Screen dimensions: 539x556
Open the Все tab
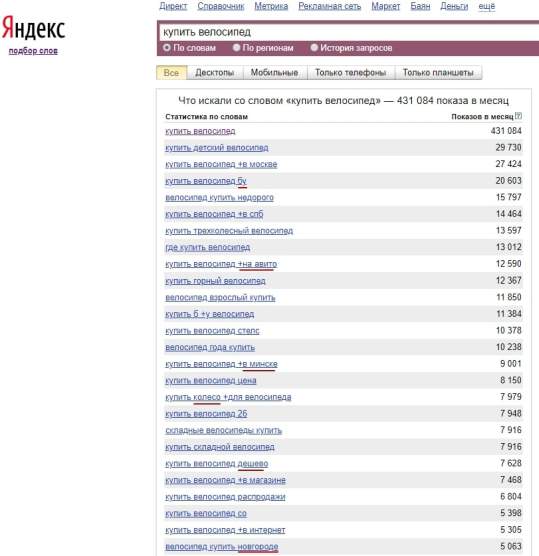click(x=171, y=73)
